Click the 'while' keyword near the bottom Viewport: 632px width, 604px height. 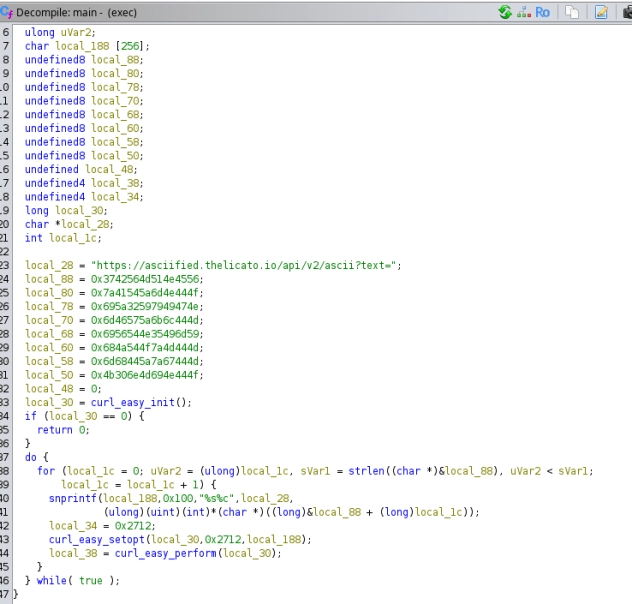pos(51,580)
